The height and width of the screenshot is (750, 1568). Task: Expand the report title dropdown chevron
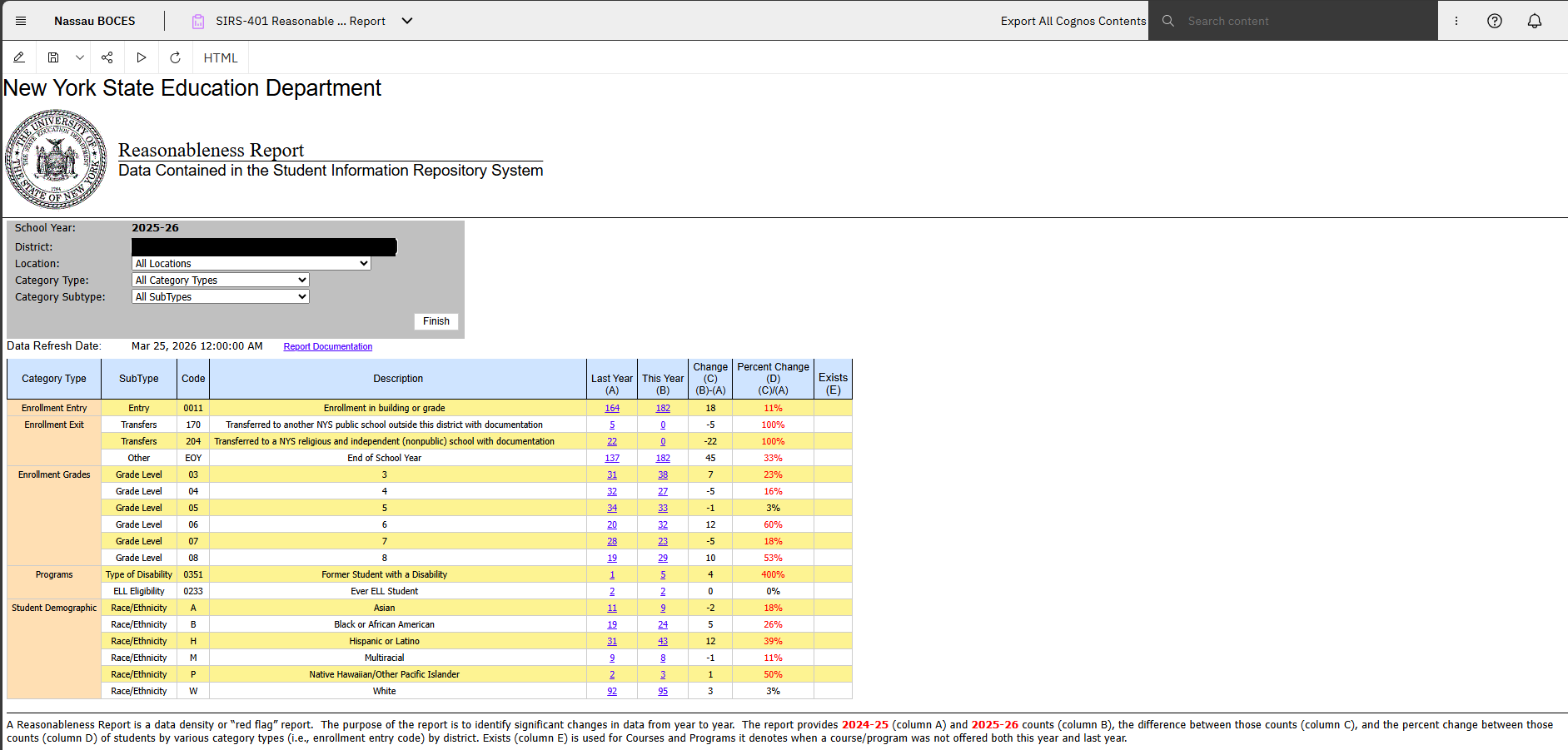[407, 21]
